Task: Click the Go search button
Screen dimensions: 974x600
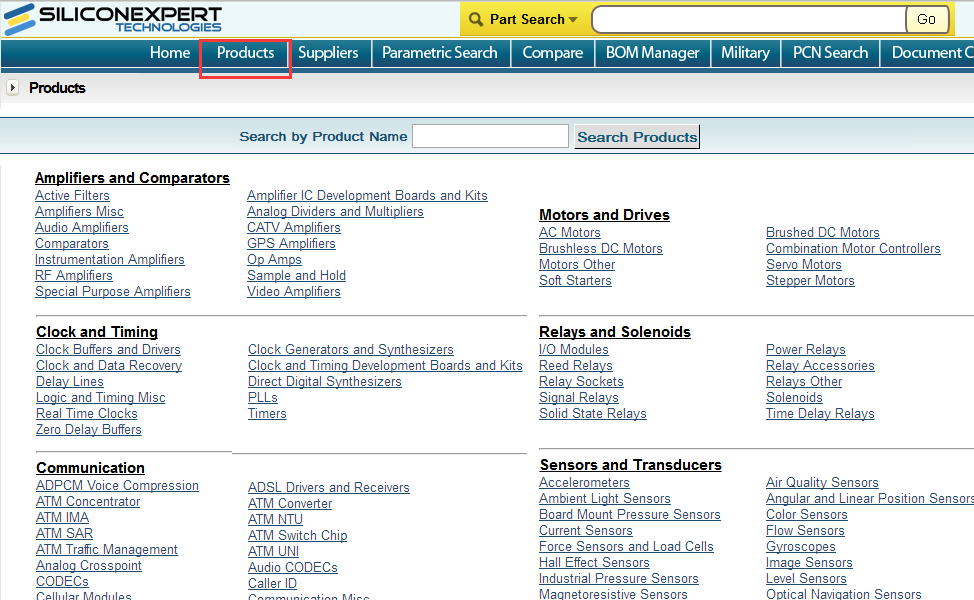Action: [x=927, y=19]
